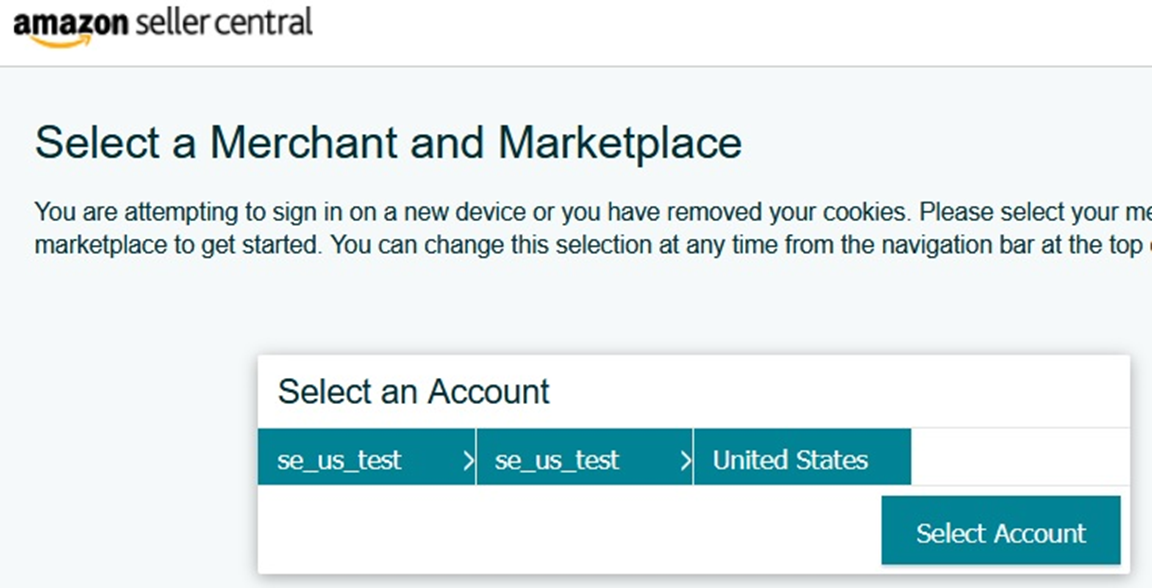The image size is (1152, 588).
Task: Click the chevron after second se_us_test
Action: click(685, 461)
